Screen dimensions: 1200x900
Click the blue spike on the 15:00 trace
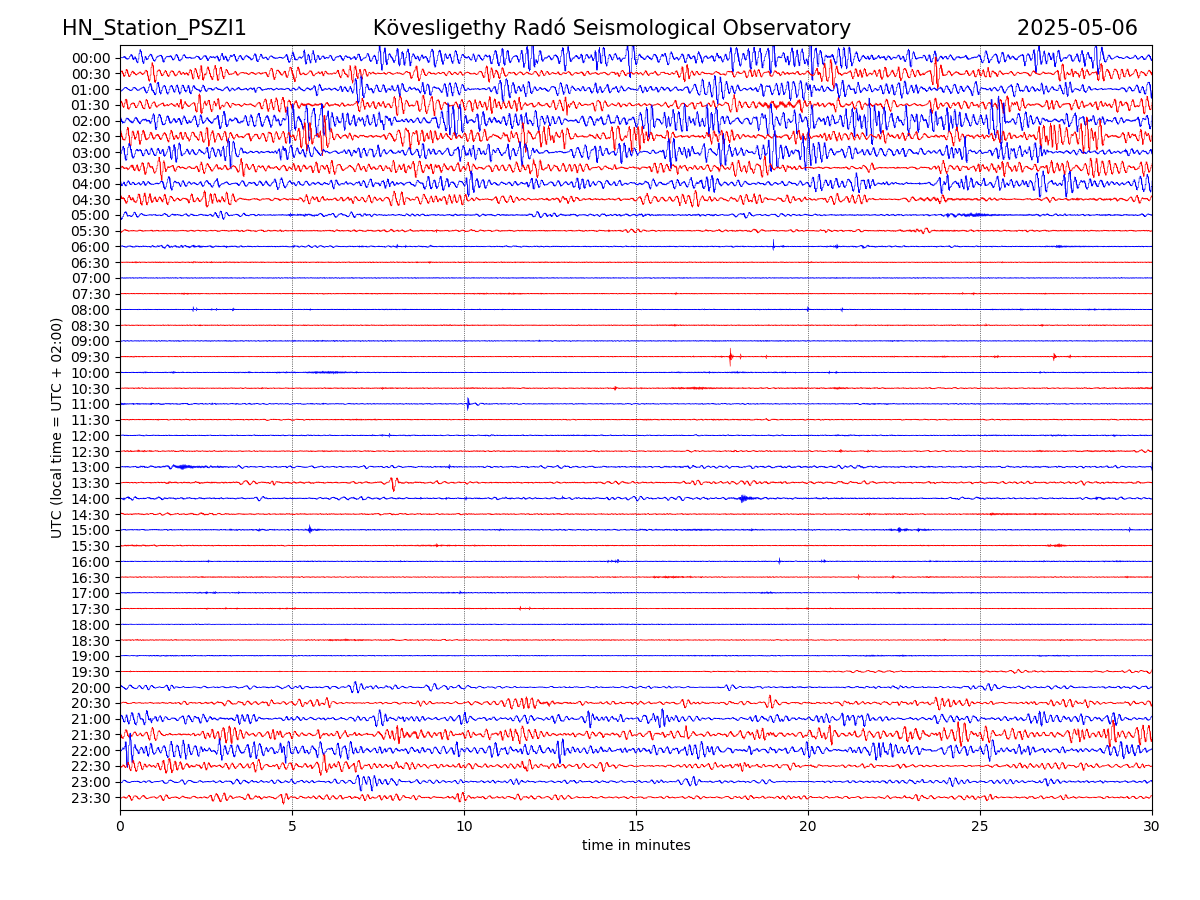coord(310,529)
